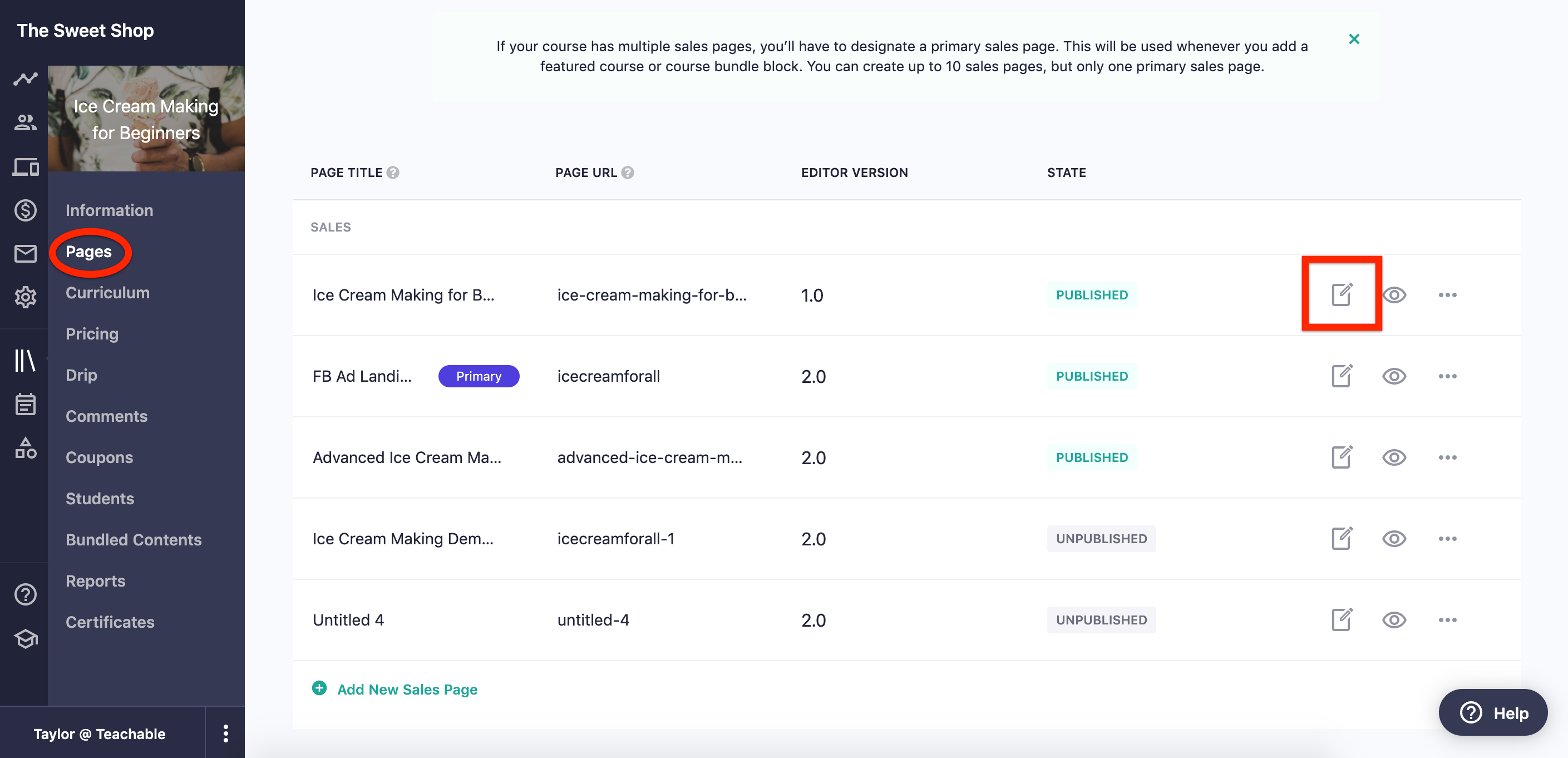The height and width of the screenshot is (758, 1568).
Task: Dismiss the primary sales page notice
Action: [1354, 39]
